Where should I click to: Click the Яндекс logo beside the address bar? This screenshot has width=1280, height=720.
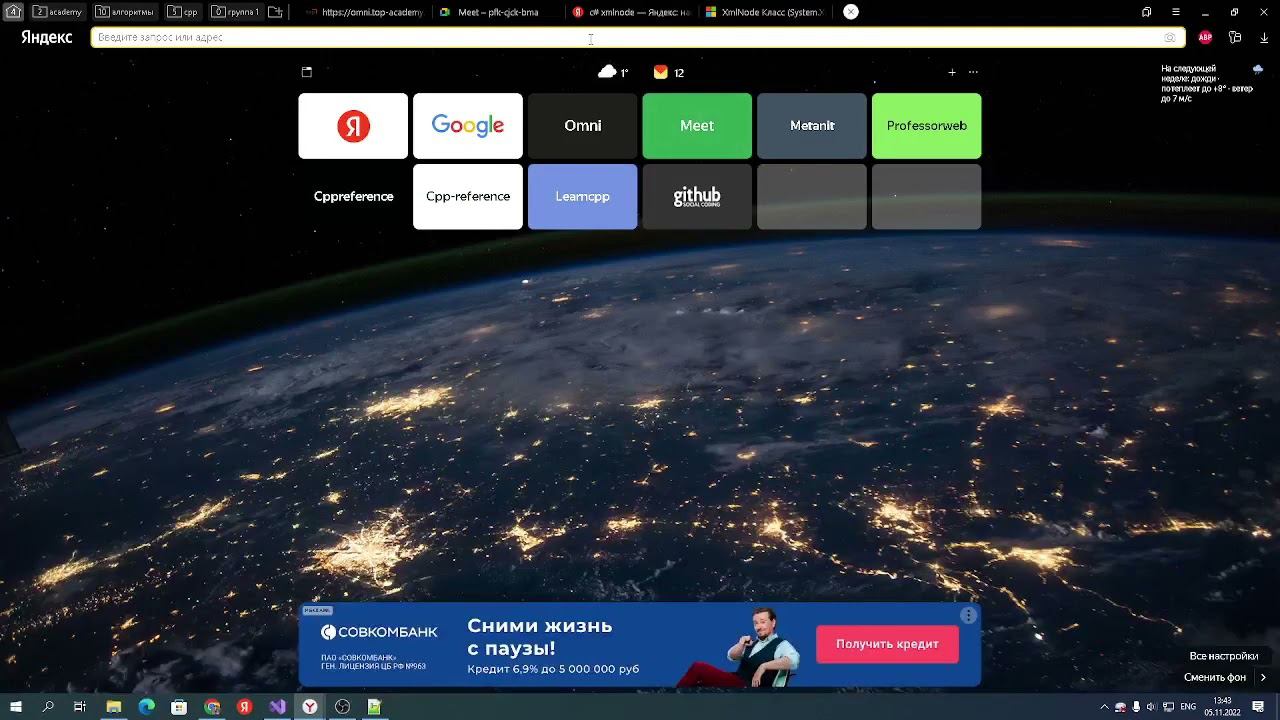point(47,37)
